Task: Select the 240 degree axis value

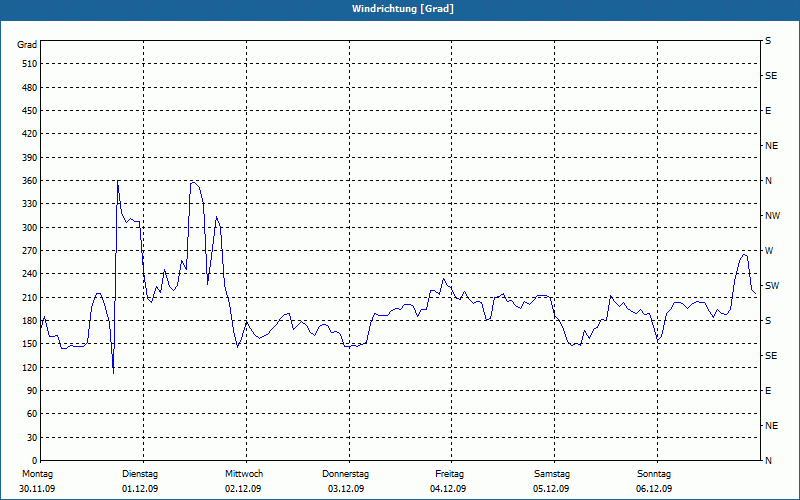Action: [x=30, y=273]
